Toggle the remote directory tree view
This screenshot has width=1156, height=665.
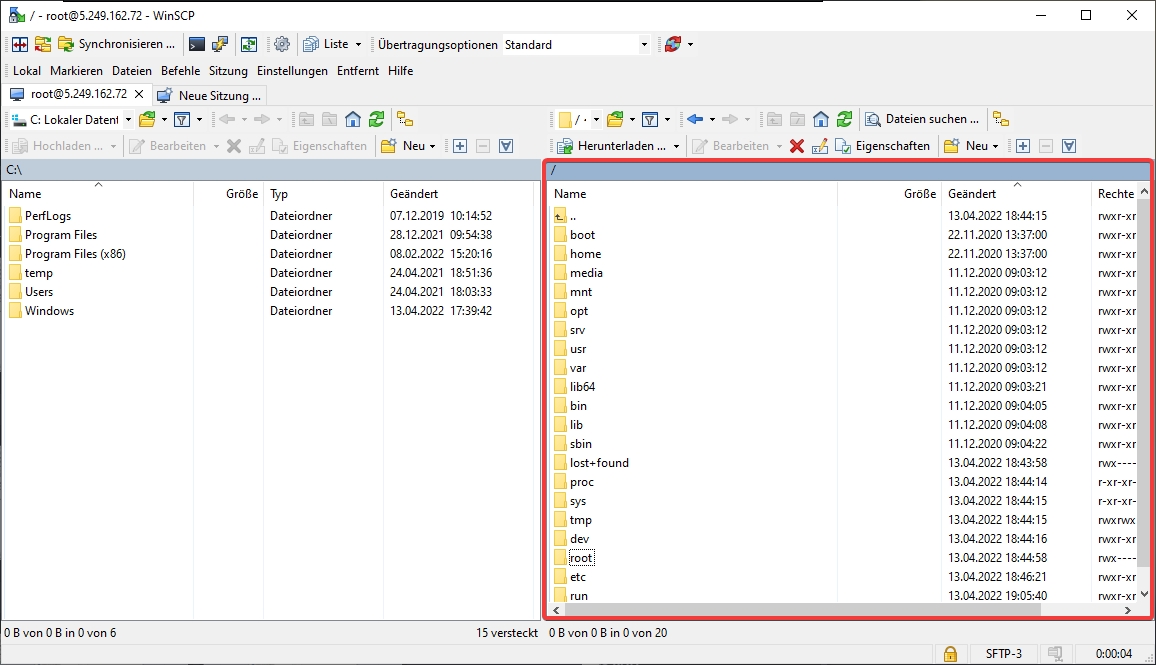pos(1000,119)
